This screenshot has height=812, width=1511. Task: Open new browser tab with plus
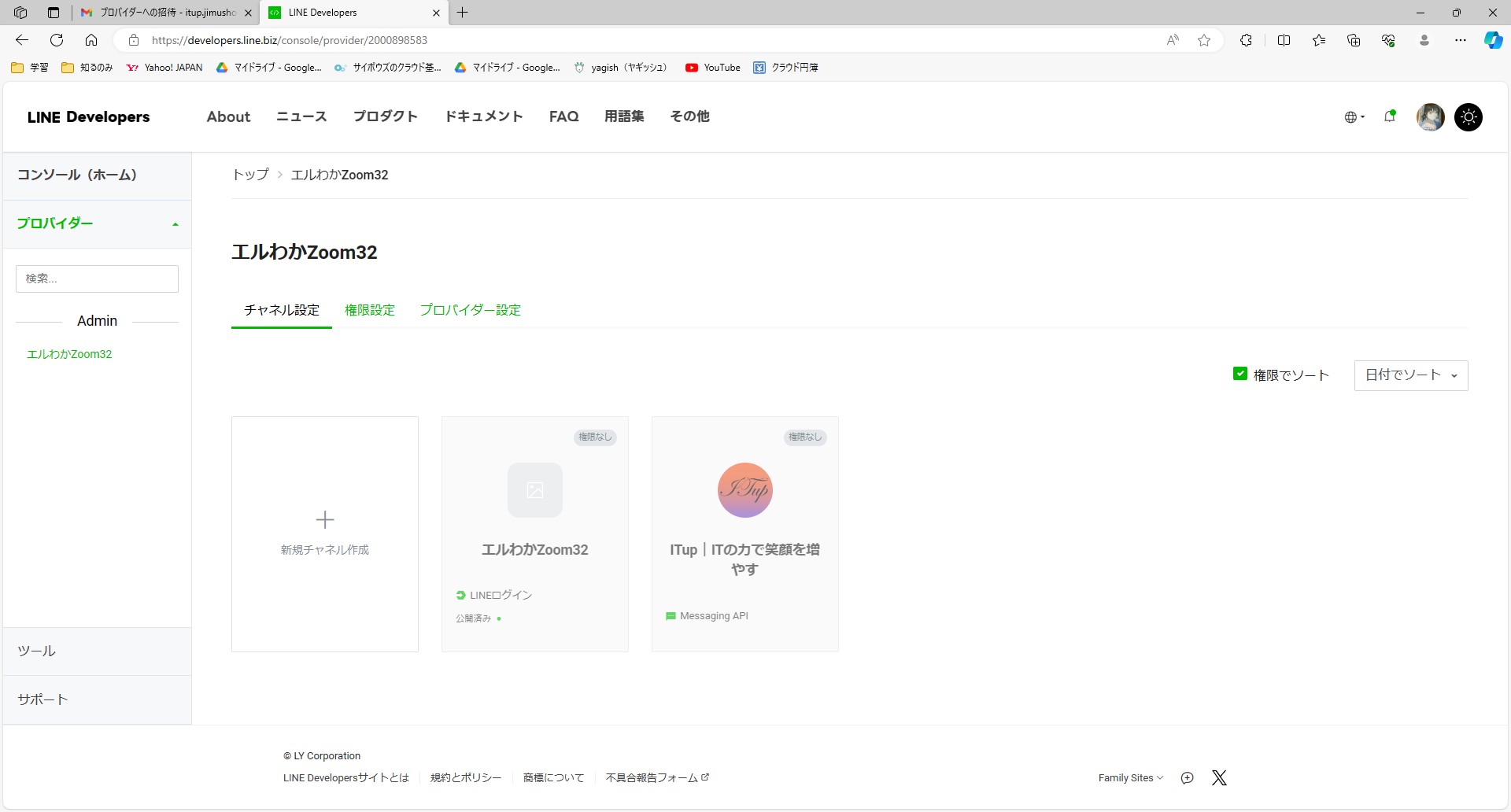tap(463, 13)
